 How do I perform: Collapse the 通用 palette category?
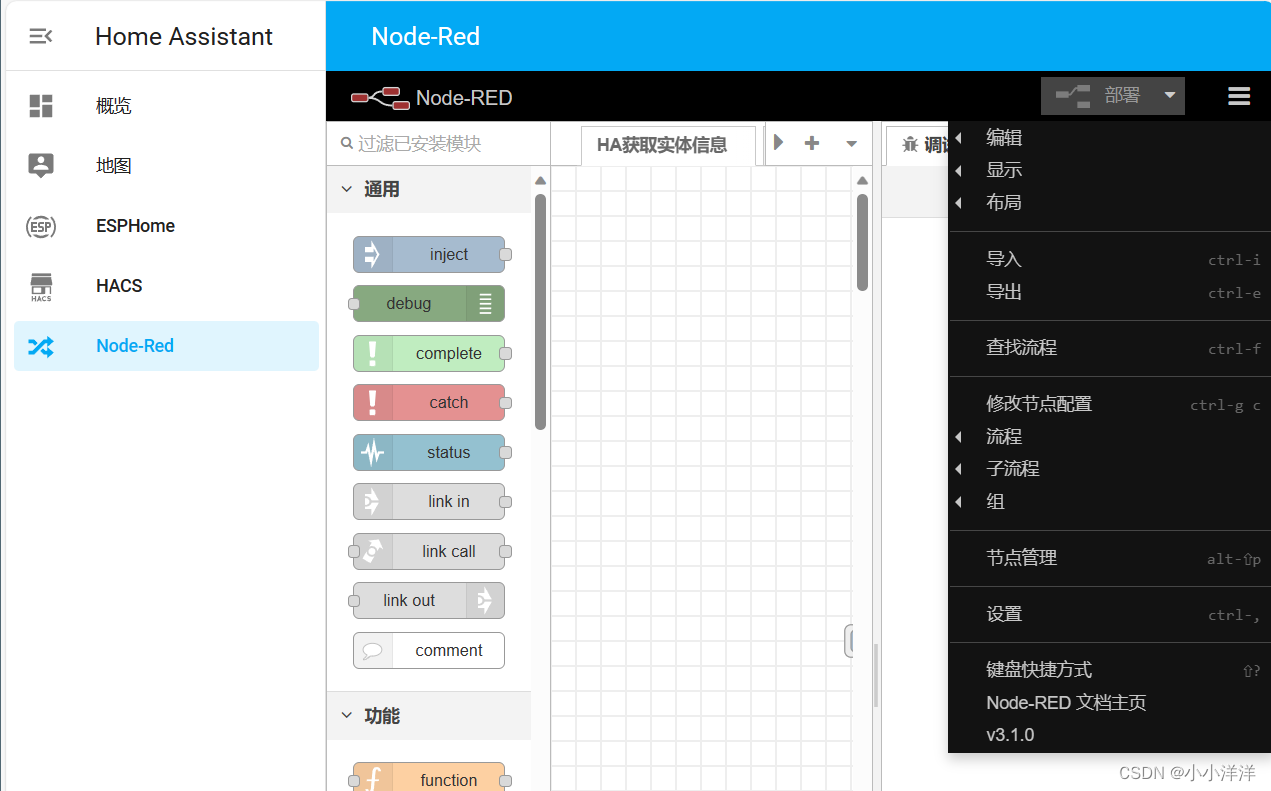pos(347,189)
